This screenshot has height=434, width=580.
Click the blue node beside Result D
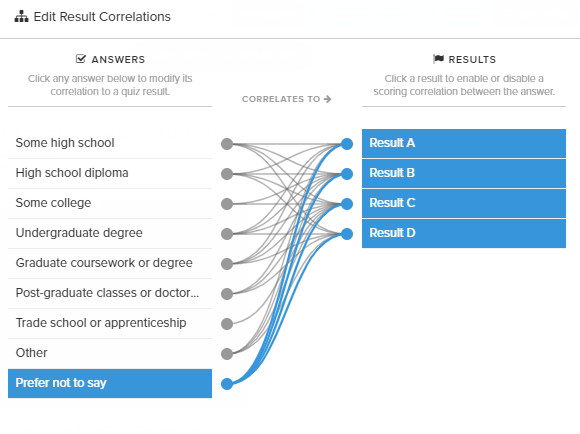[x=347, y=234]
